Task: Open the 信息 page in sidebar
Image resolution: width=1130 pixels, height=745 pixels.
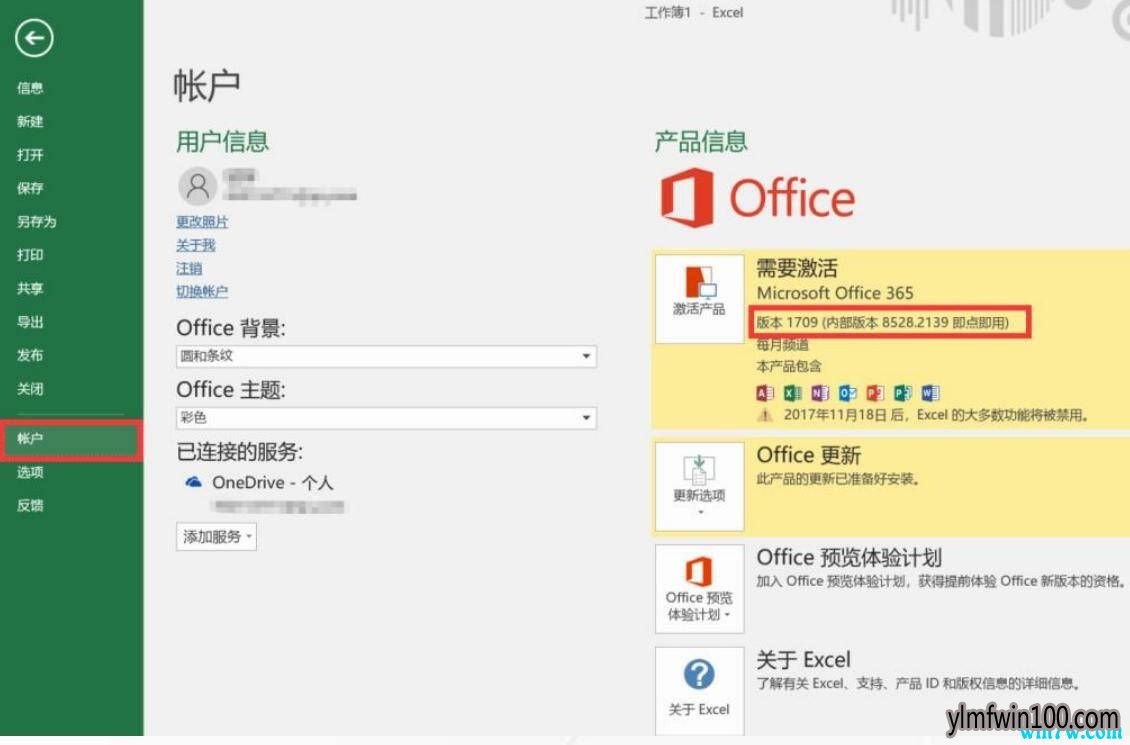Action: click(x=30, y=88)
